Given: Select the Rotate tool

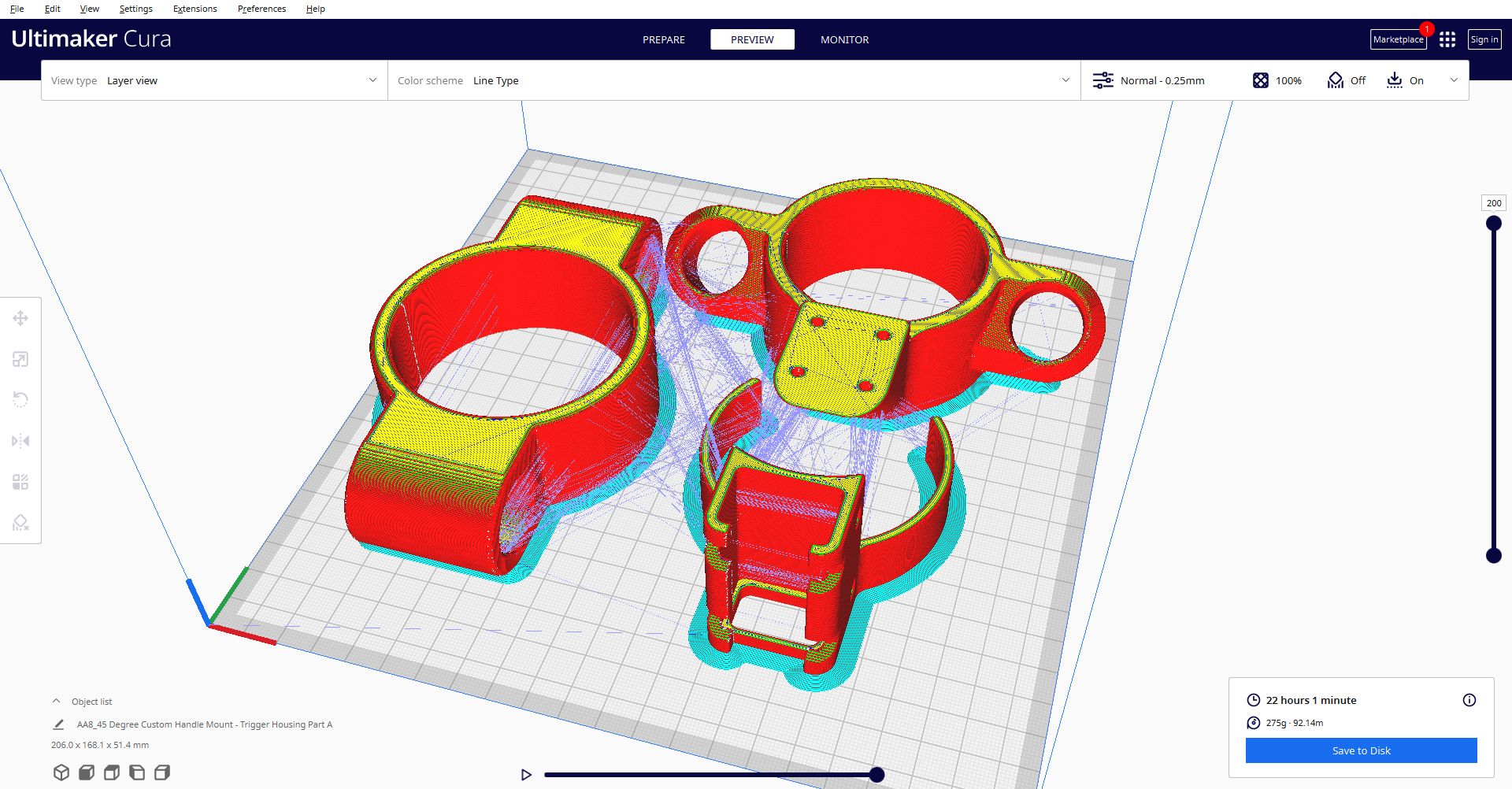Looking at the screenshot, I should [x=20, y=400].
